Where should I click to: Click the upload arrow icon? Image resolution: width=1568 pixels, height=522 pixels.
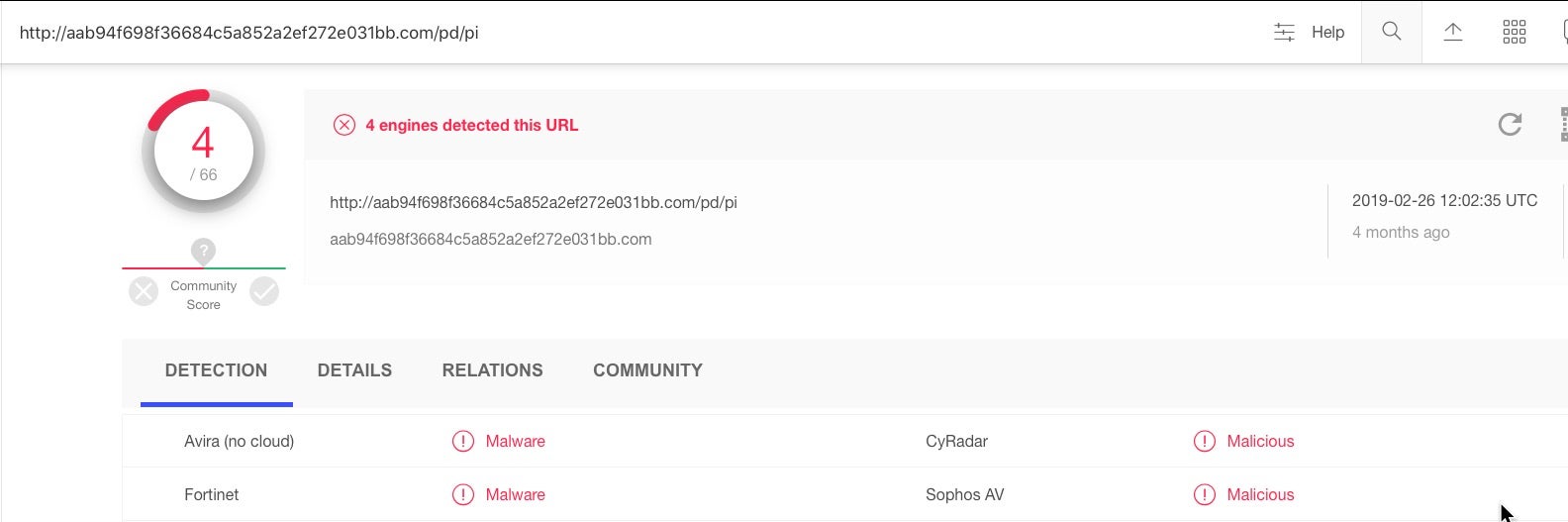click(1452, 32)
